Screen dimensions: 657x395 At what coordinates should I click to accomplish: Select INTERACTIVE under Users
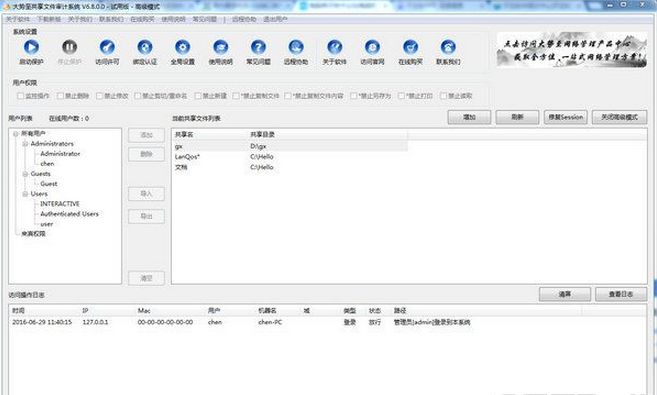click(x=60, y=204)
